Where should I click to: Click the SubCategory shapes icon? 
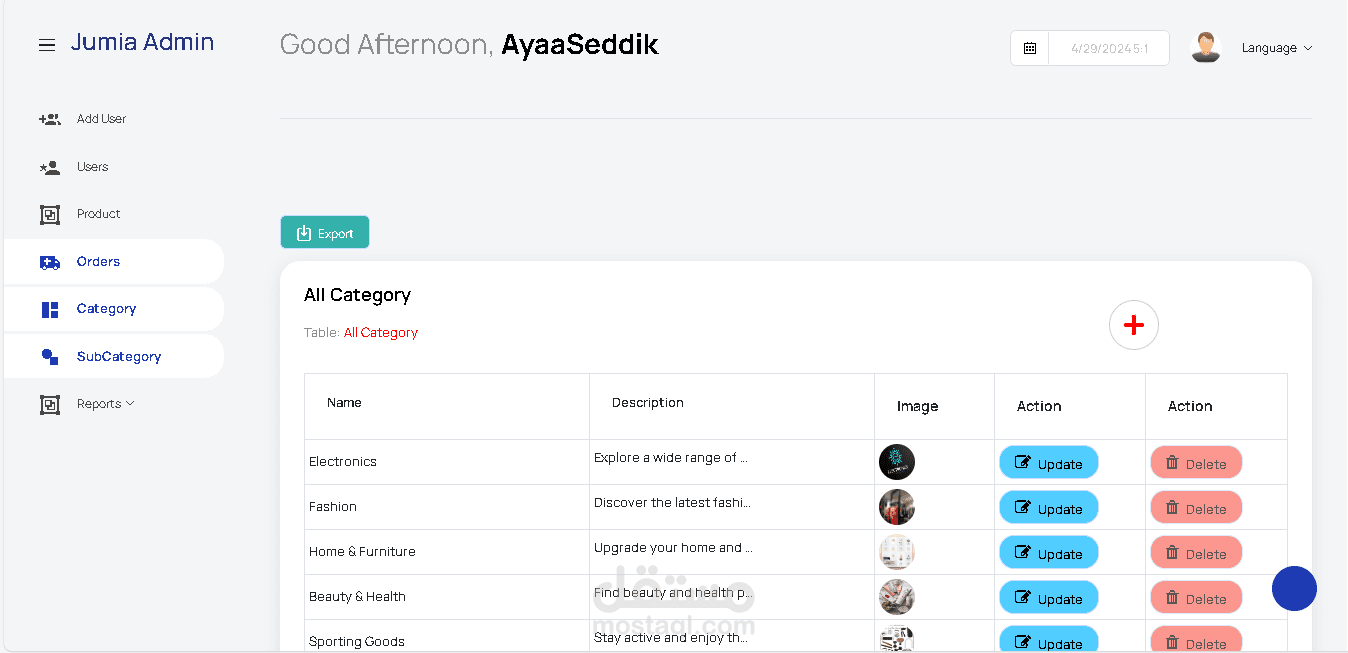click(50, 357)
